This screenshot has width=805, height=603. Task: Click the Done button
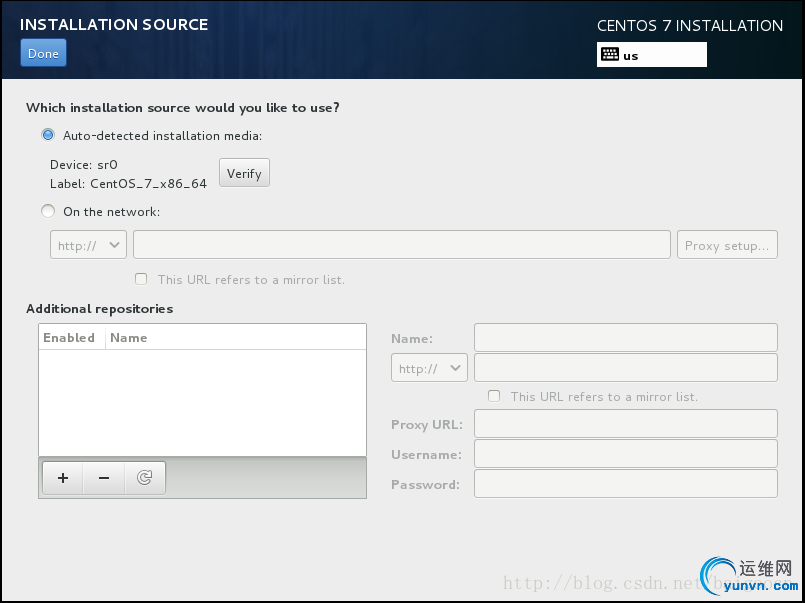(x=43, y=53)
